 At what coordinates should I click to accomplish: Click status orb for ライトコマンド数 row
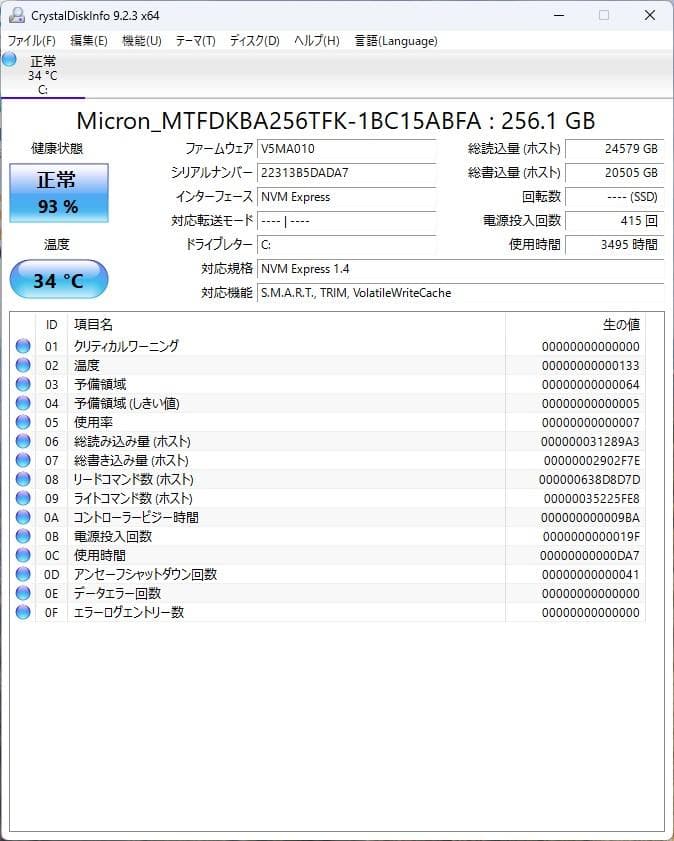23,498
